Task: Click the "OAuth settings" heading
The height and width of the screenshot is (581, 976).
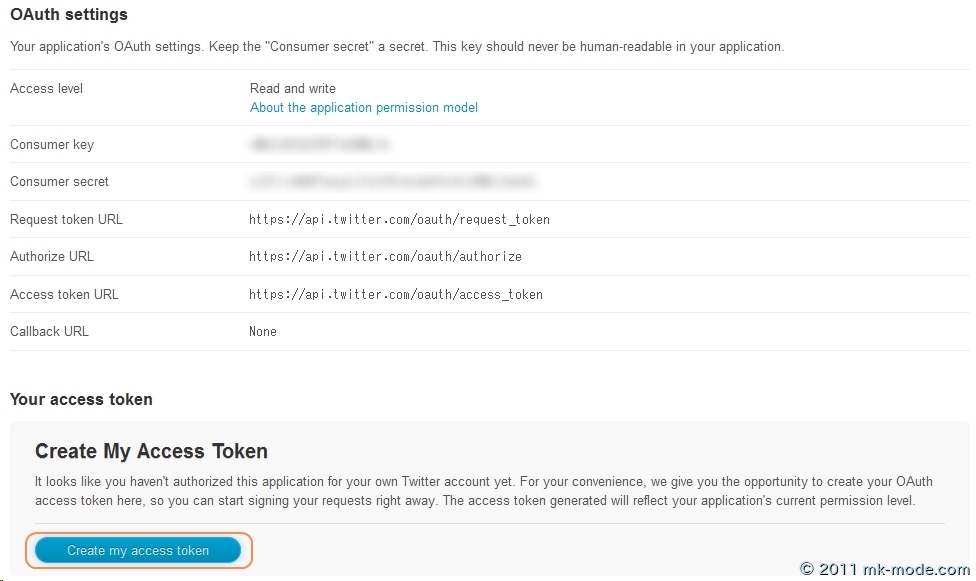Action: 69,15
